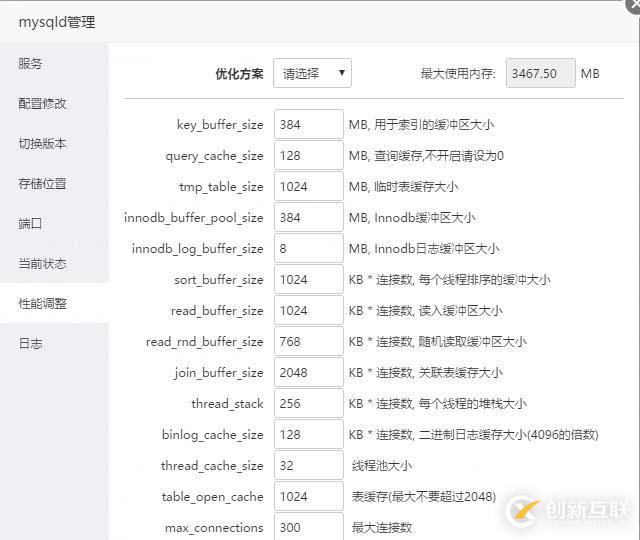Open the 优化方案 dropdown
640x540 pixels.
pos(312,73)
